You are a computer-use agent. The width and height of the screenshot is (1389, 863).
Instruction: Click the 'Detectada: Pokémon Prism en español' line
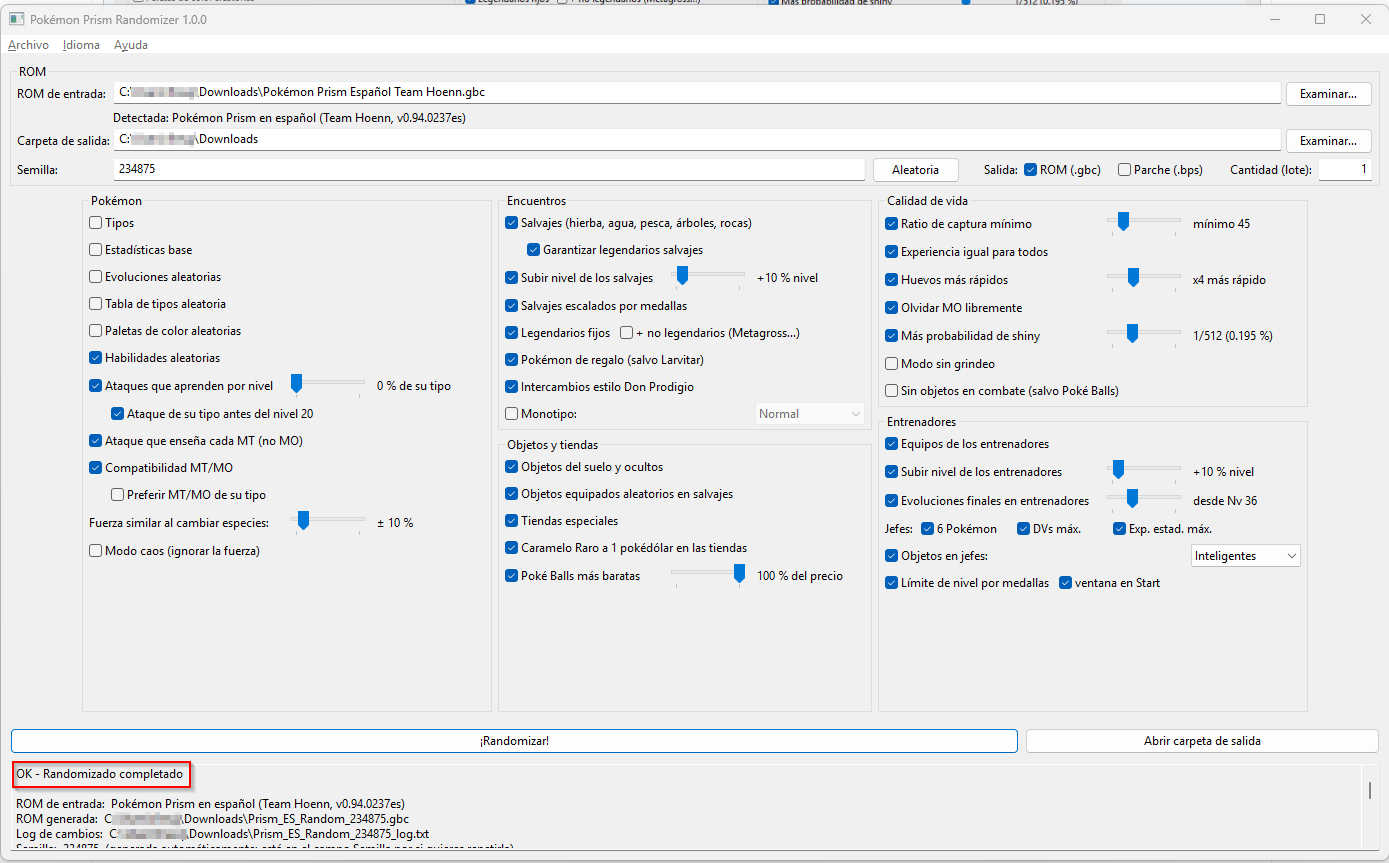[x=289, y=117]
